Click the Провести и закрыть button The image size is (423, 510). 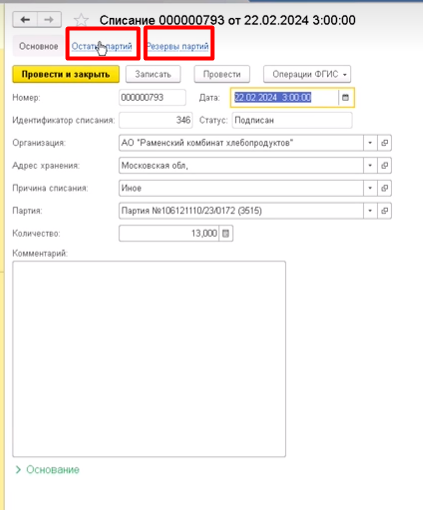(x=66, y=74)
